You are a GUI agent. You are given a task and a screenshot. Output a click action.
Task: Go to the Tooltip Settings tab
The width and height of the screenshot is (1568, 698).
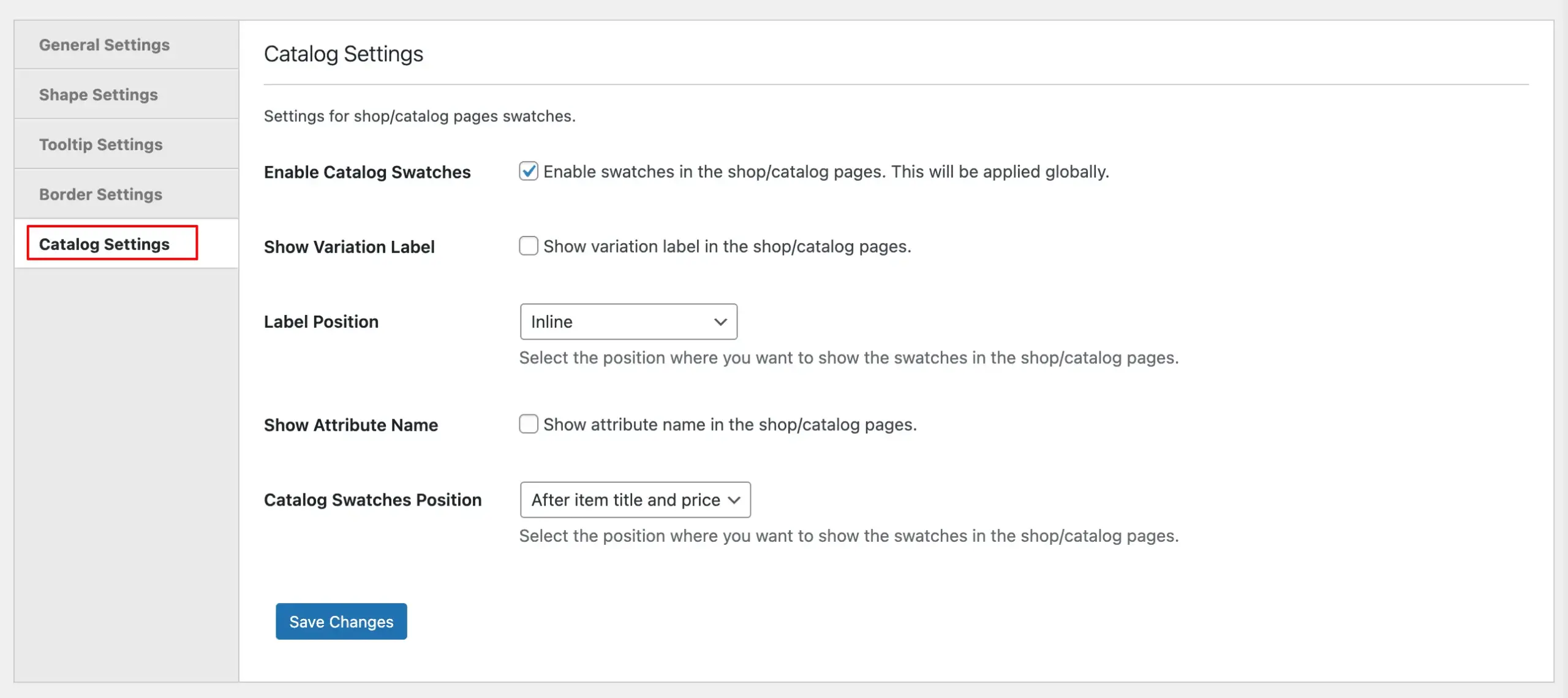pos(100,145)
